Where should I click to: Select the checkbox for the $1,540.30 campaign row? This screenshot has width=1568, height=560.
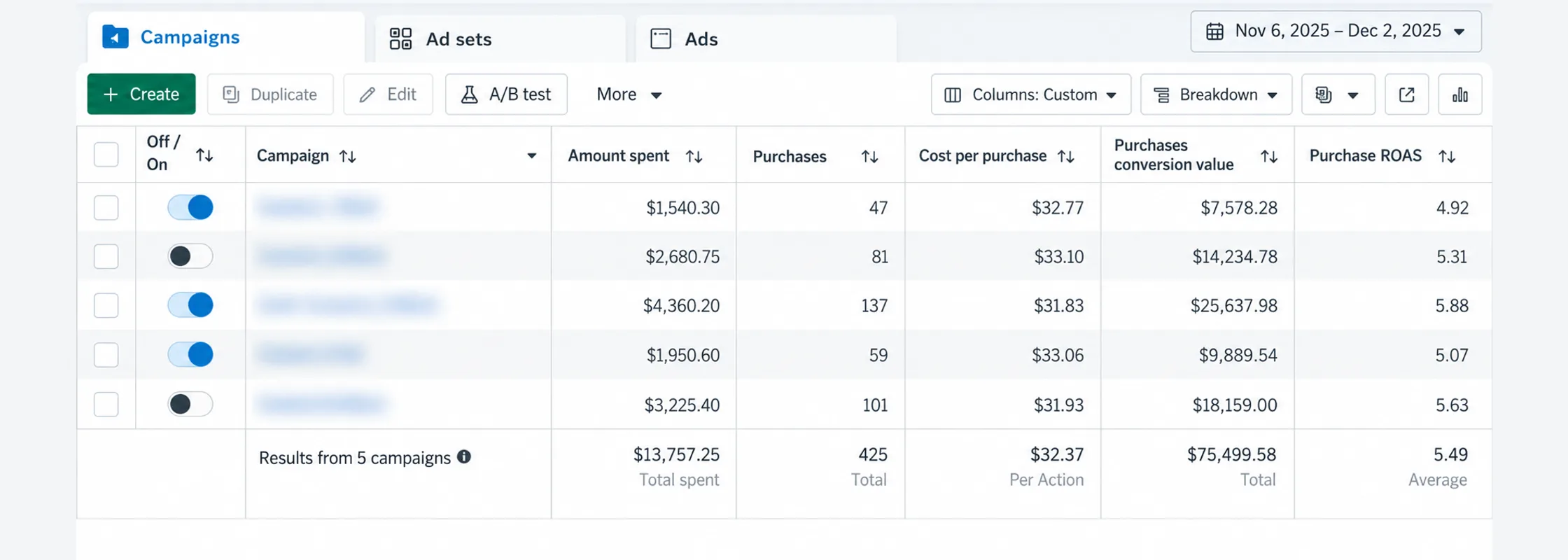[x=106, y=208]
